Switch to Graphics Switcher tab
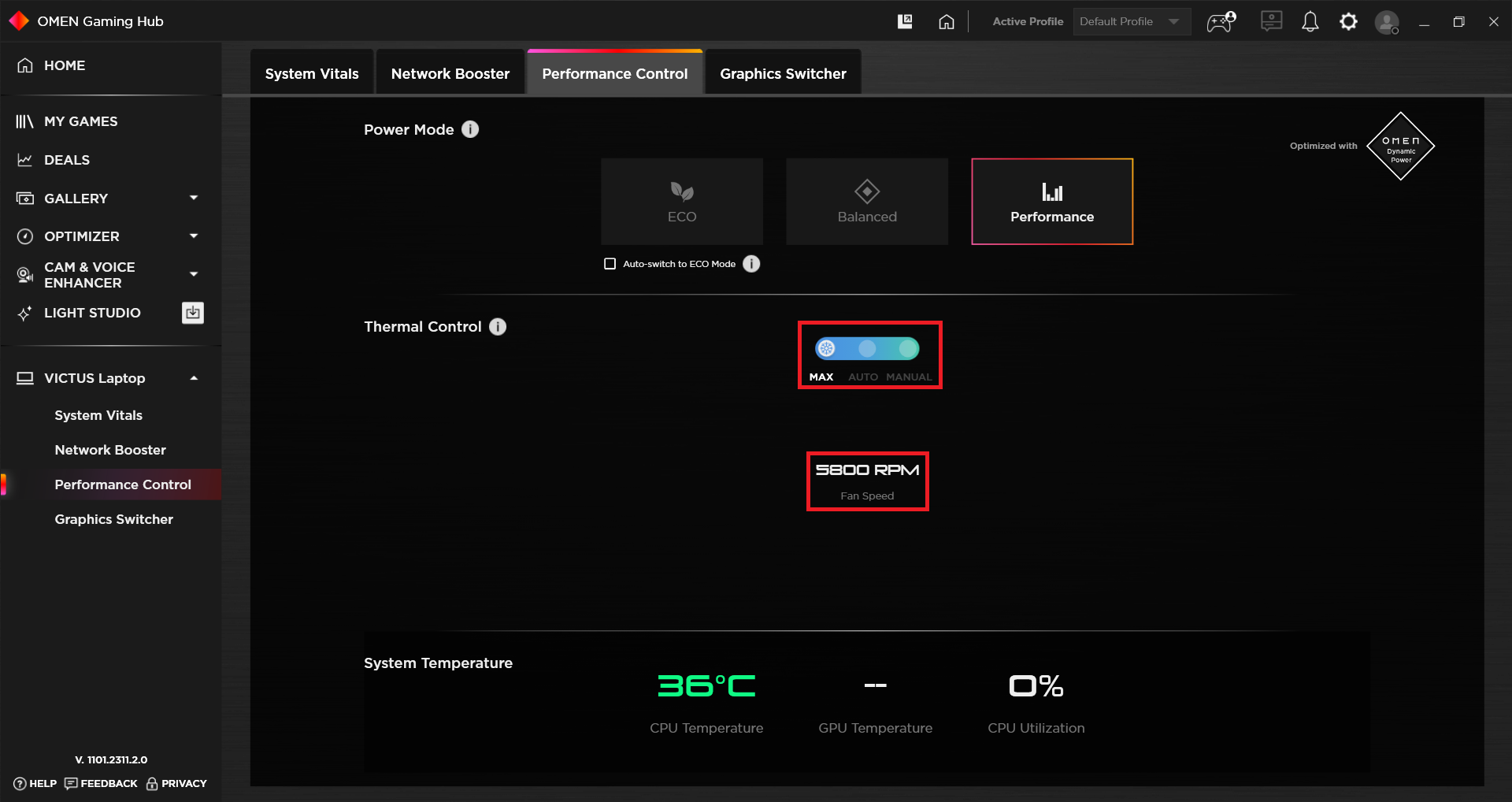1512x802 pixels. tap(783, 73)
